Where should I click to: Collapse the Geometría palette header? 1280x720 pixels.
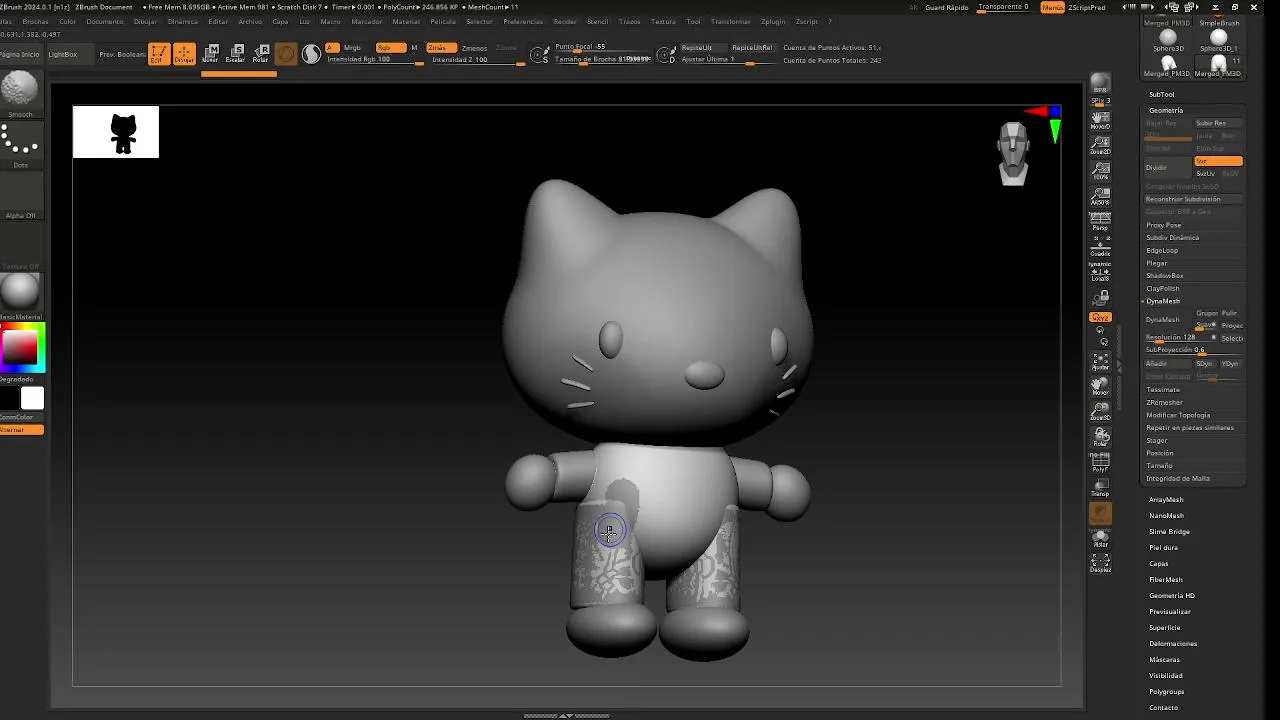pos(1166,110)
